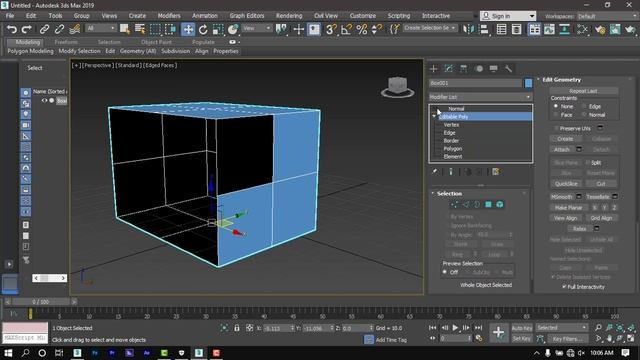Toggle the Ribbon display icon
Image resolution: width=640 pixels, height=360 pixels.
pos(534,29)
